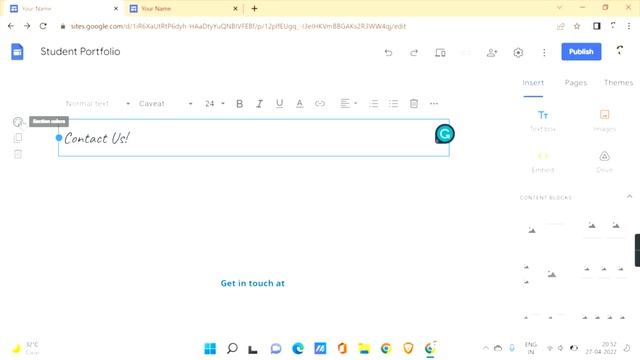Click the Get in touch at text
Viewport: 640px width, 360px height.
coord(253,283)
